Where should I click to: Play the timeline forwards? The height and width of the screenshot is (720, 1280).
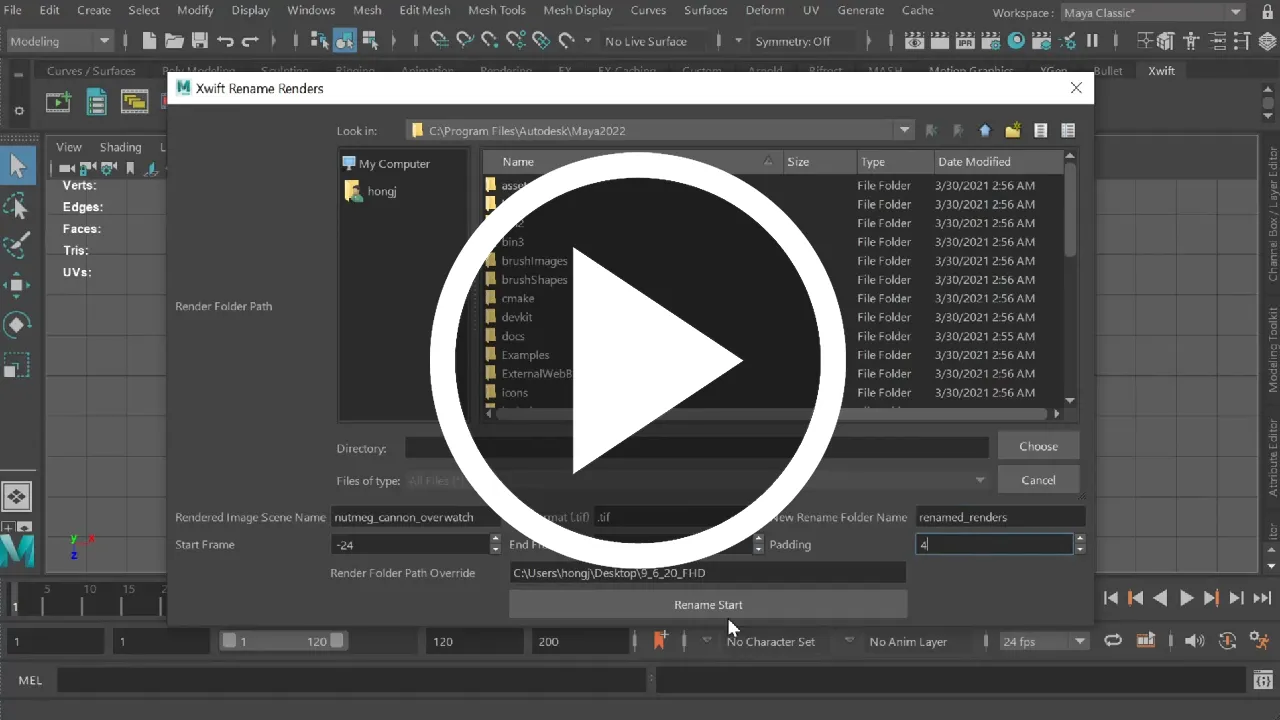(x=1186, y=598)
